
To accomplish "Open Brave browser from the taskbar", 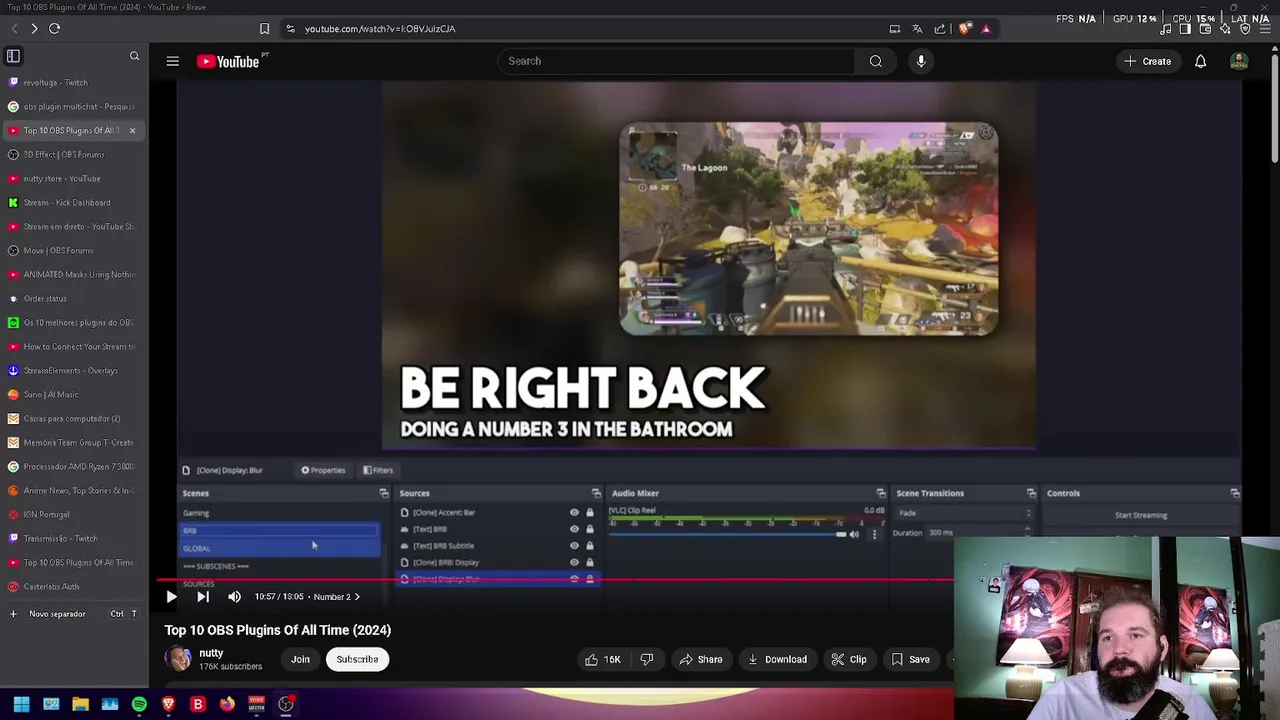I will pos(168,704).
